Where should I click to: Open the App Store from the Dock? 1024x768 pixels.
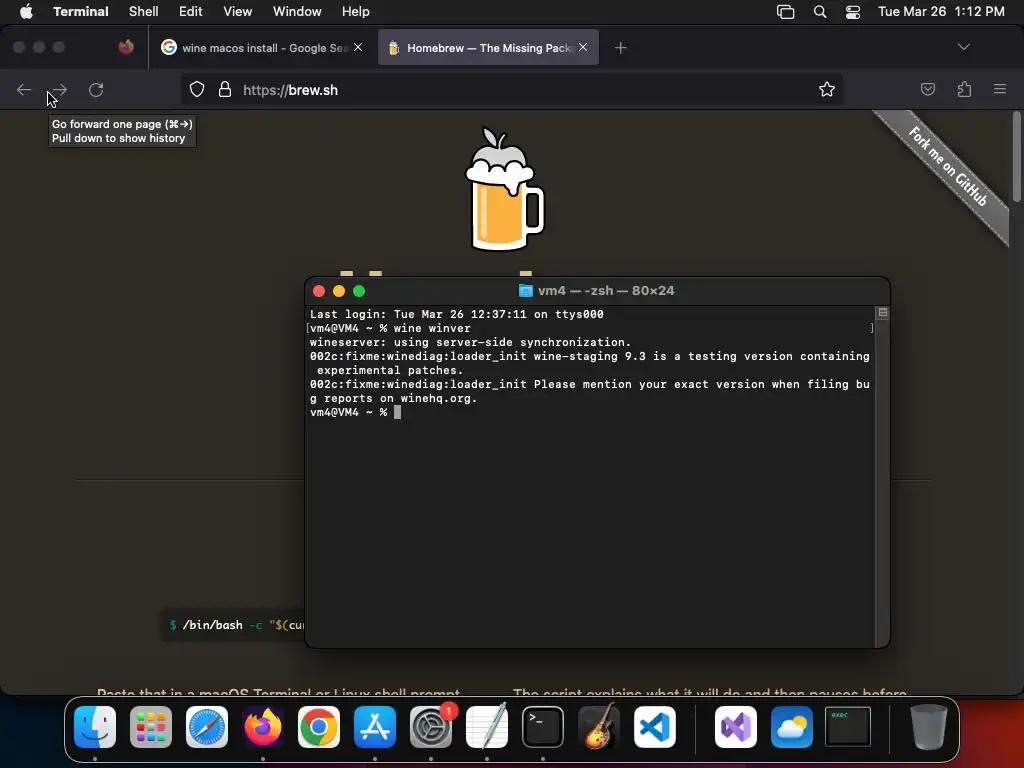(375, 727)
